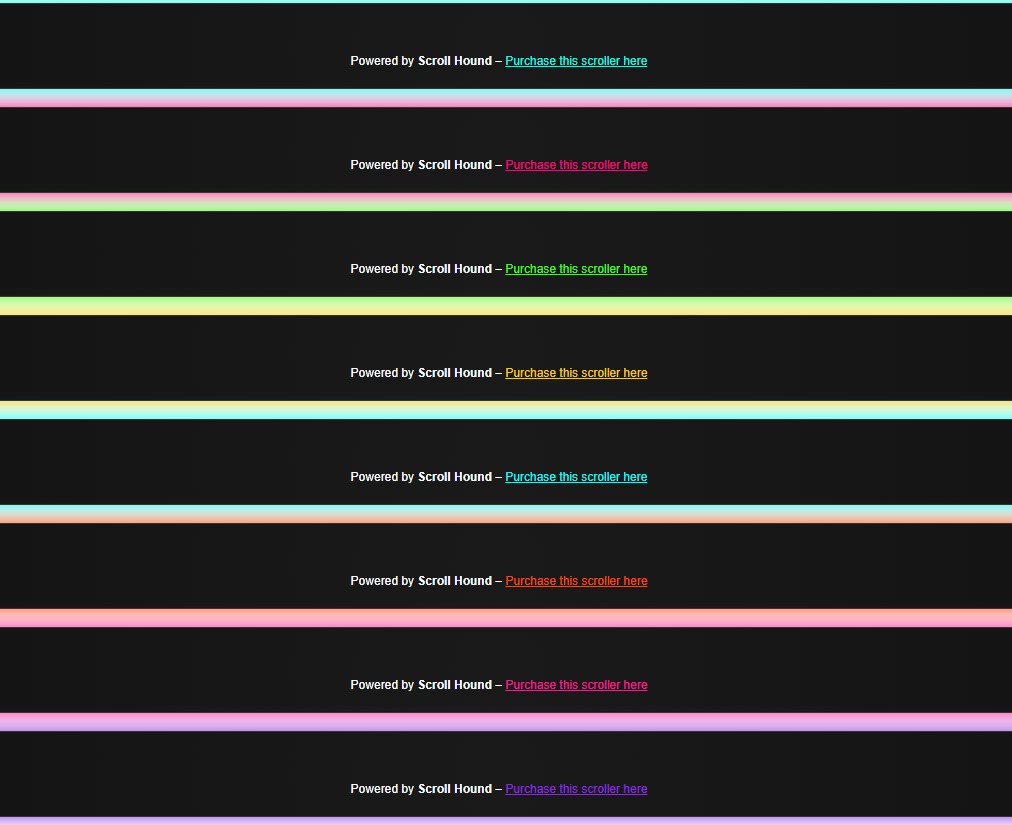Click the yellow-to-cyan gradient divider bar
The width and height of the screenshot is (1012, 825).
[x=506, y=410]
